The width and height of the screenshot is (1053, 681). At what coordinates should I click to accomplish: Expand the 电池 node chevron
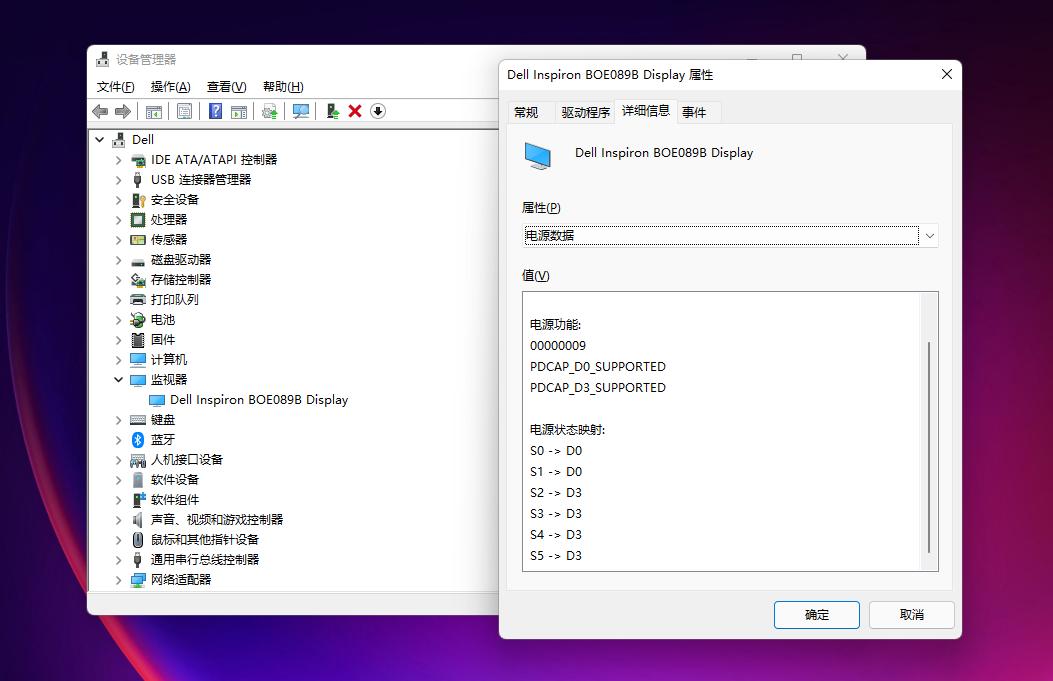(x=118, y=320)
